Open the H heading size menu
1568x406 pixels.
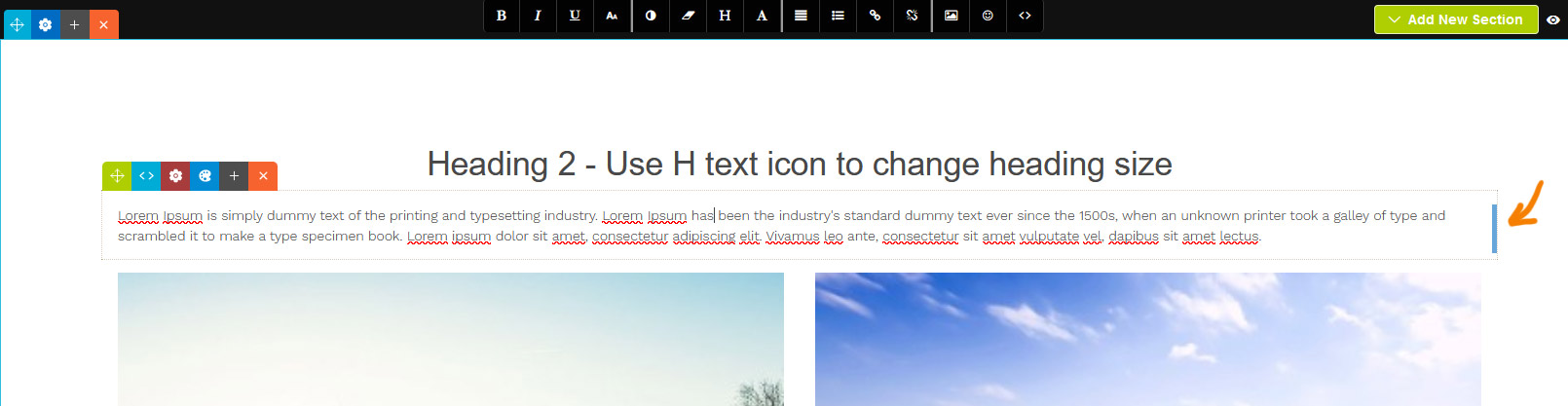(725, 16)
